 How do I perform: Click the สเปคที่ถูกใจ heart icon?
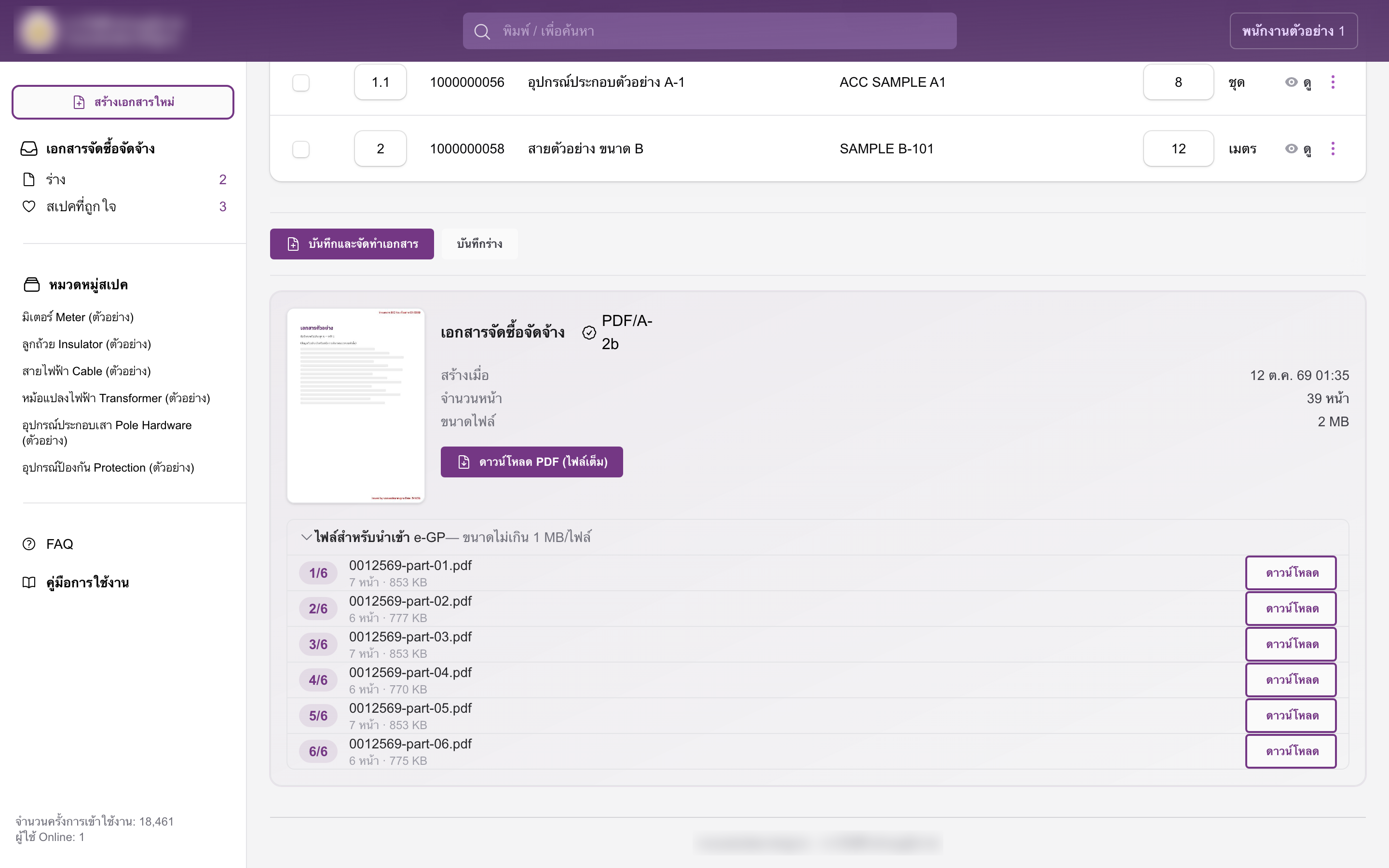(29, 206)
